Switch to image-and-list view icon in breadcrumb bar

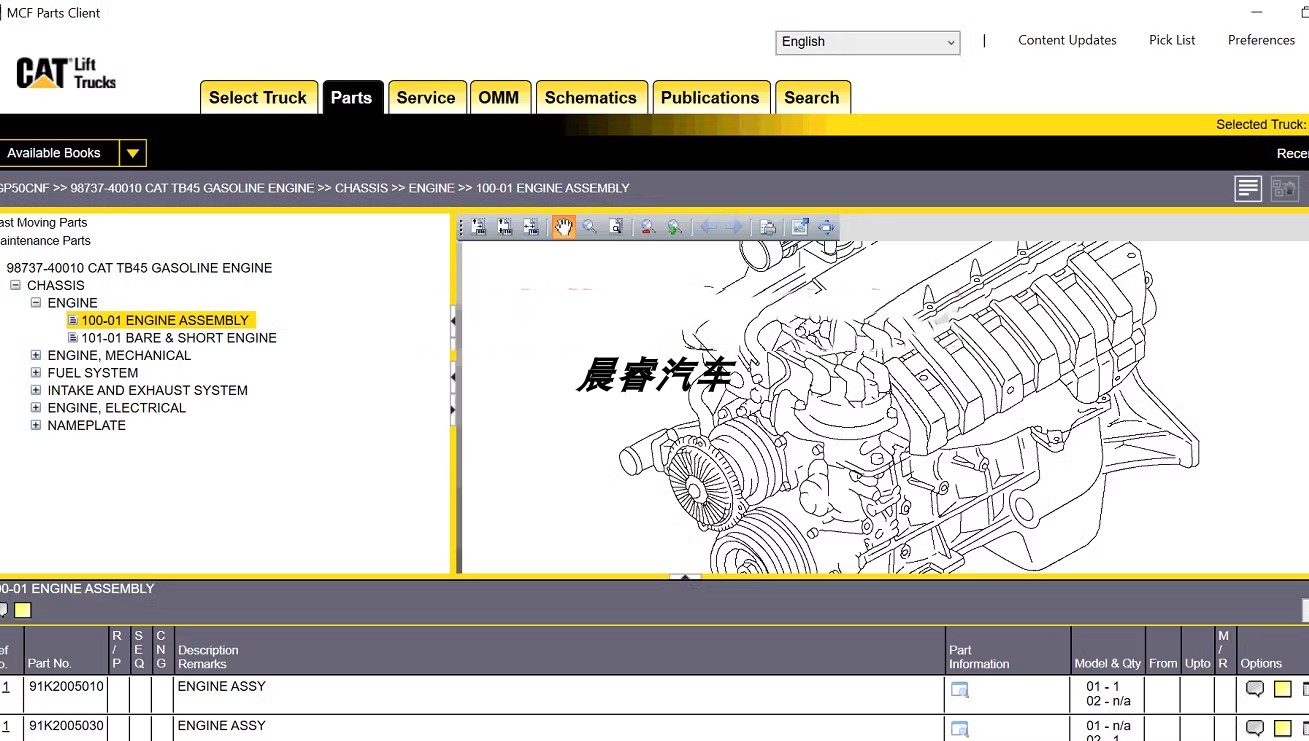point(1285,188)
